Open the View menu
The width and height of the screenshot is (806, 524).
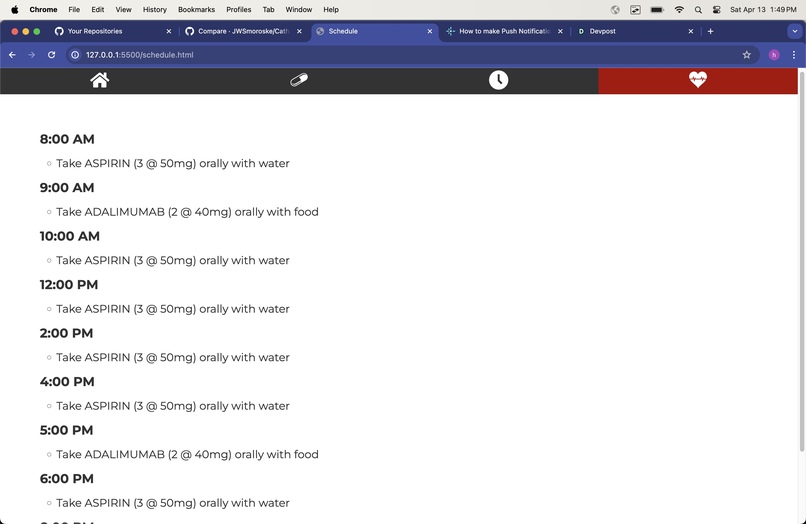pos(123,9)
